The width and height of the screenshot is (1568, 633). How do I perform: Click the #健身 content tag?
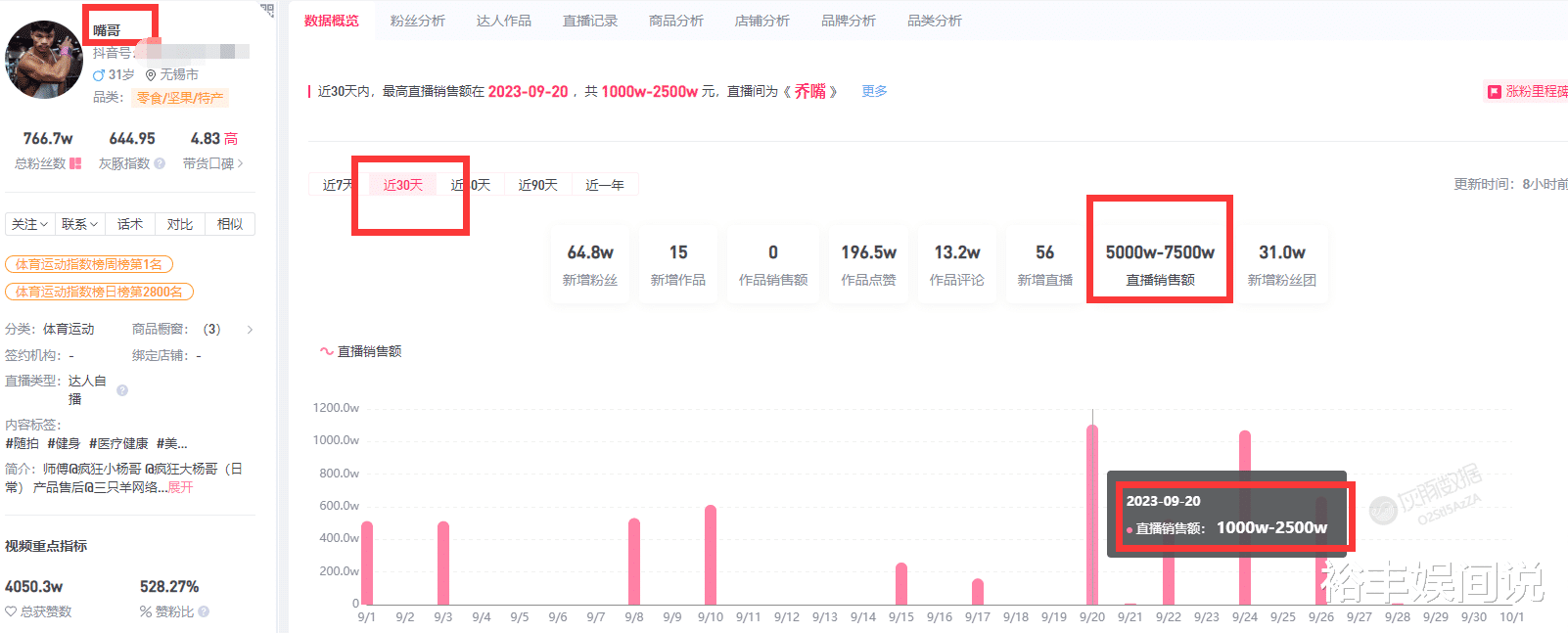64,443
